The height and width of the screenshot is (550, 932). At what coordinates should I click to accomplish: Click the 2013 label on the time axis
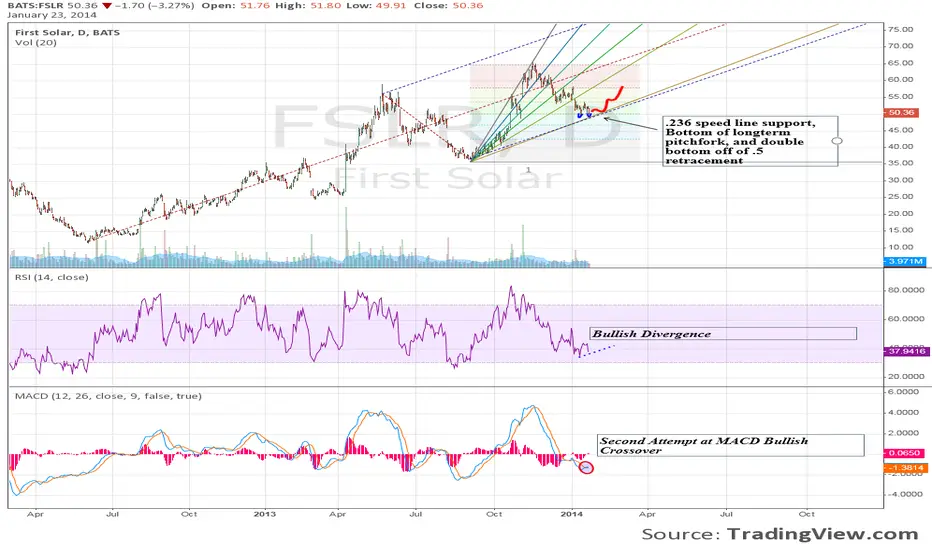tap(265, 514)
